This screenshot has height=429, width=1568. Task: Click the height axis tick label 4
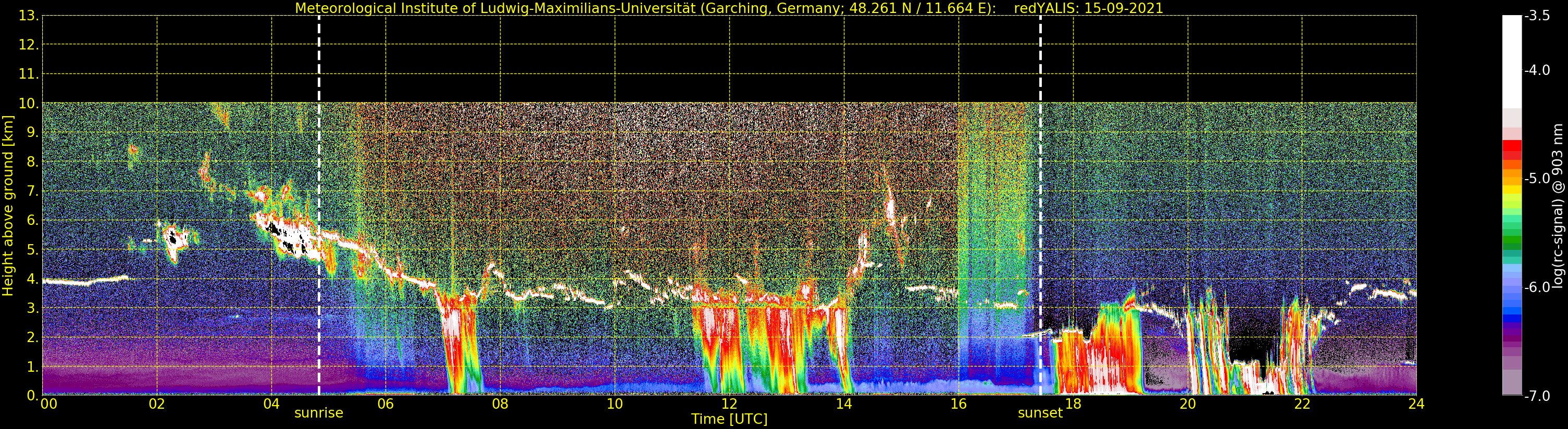(32, 279)
